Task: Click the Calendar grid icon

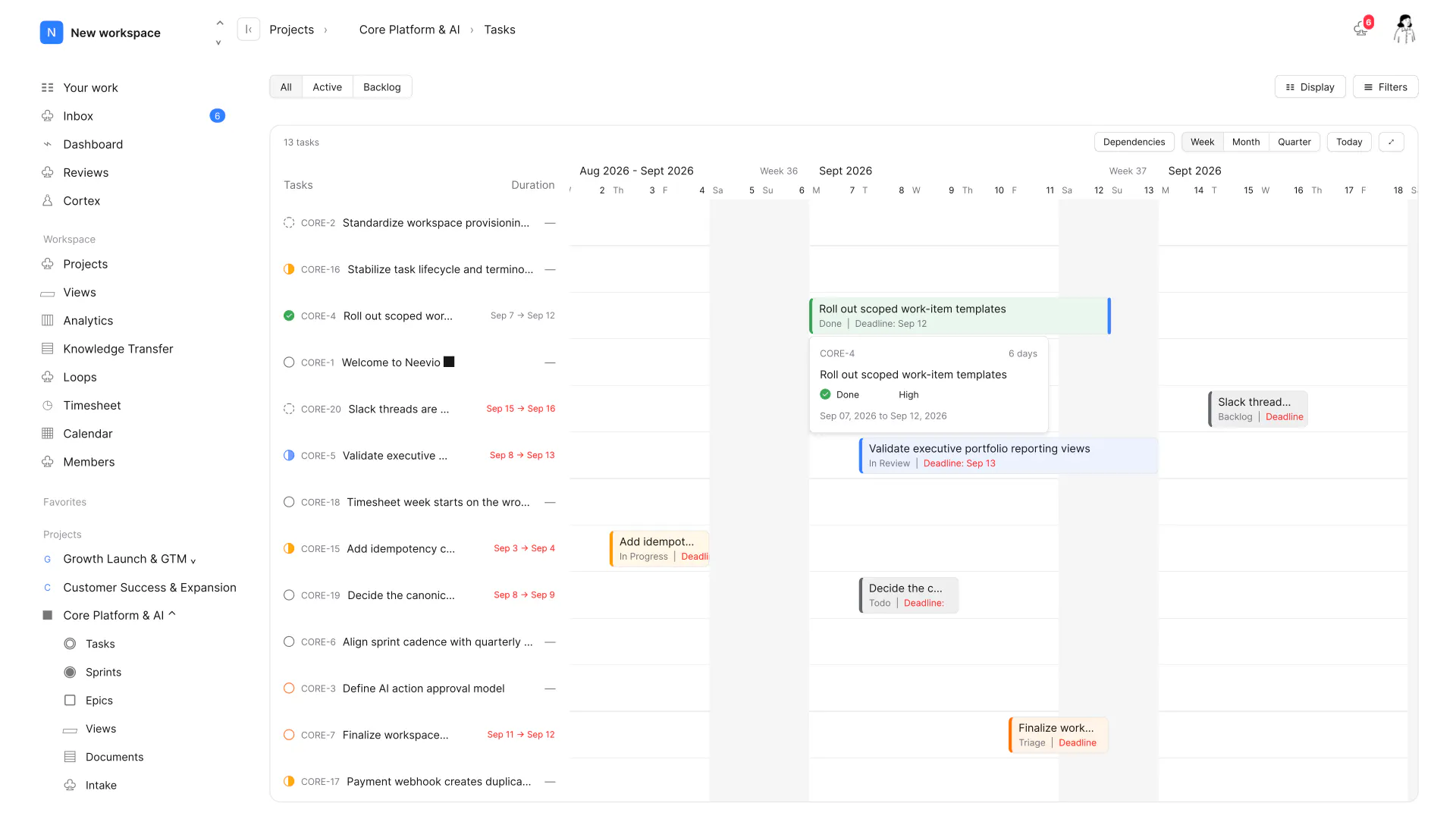Action: (x=48, y=434)
